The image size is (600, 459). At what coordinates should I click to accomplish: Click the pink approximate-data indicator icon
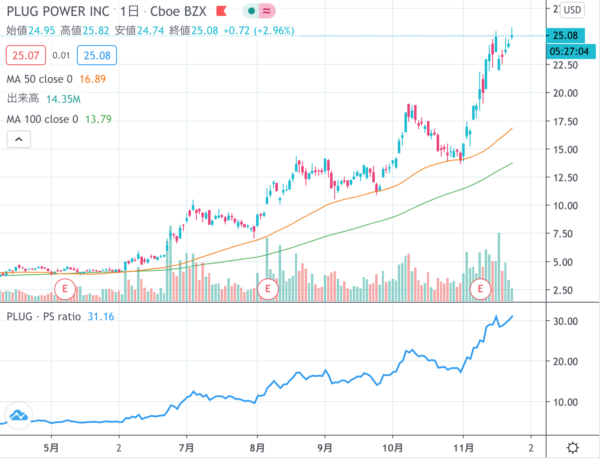[x=267, y=11]
